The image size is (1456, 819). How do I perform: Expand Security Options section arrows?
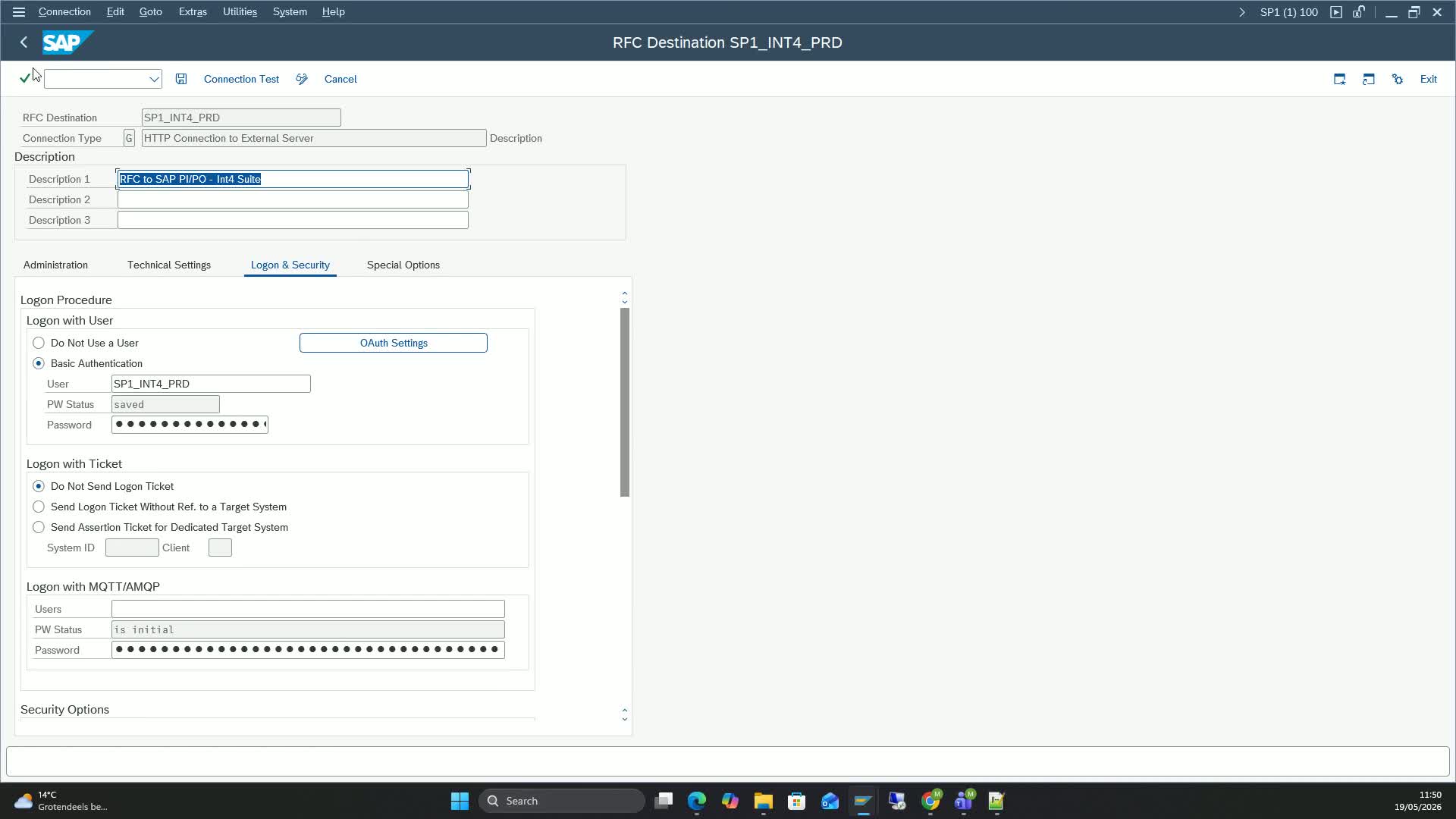624,714
